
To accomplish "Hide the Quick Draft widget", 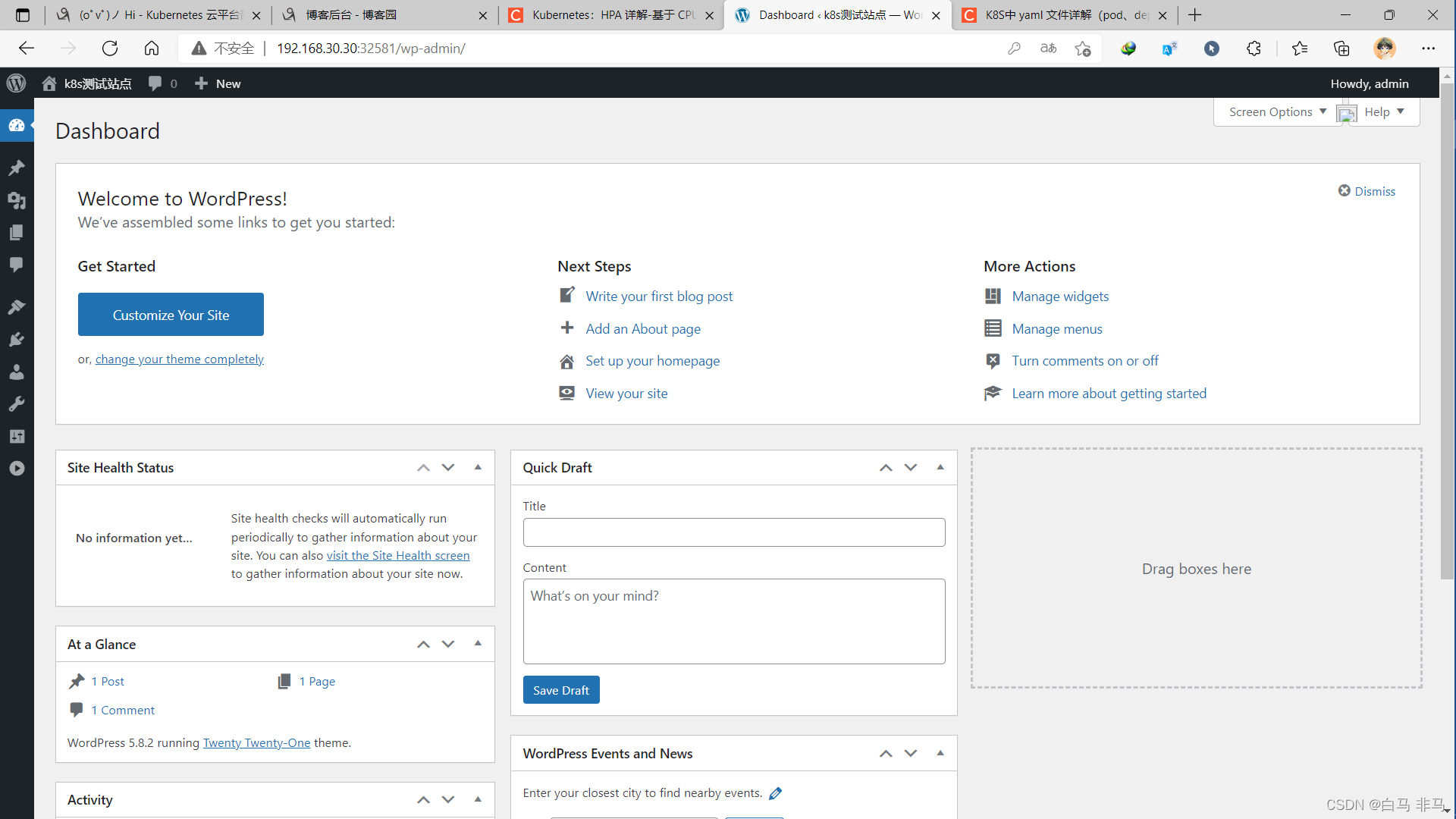I will pos(939,467).
